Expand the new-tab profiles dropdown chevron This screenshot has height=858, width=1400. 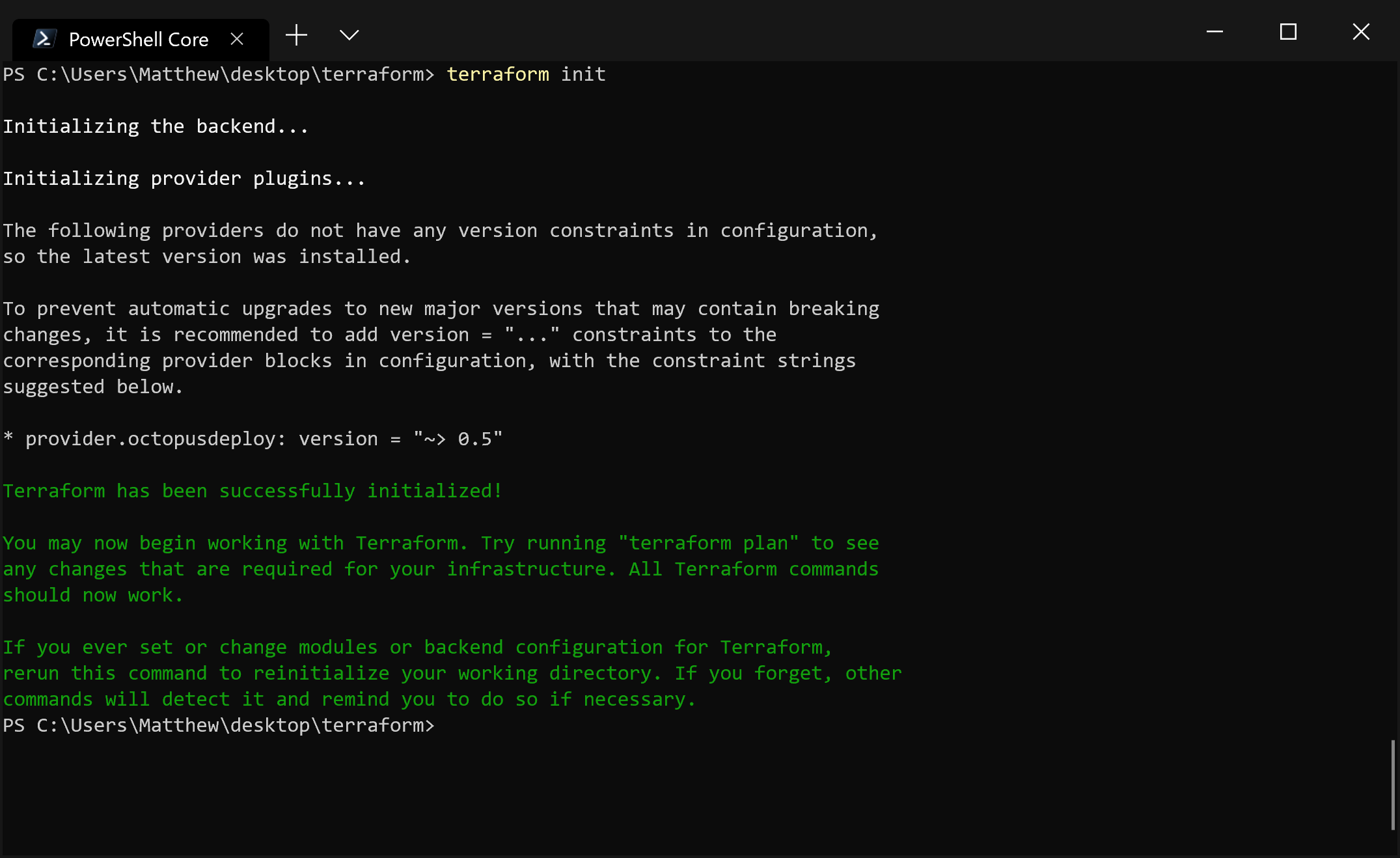pos(350,35)
